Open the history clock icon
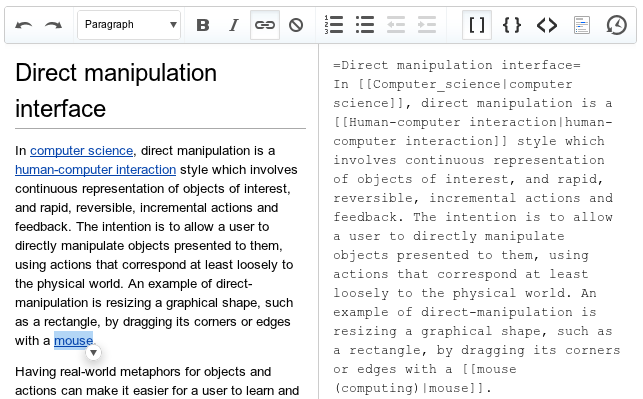 point(616,25)
